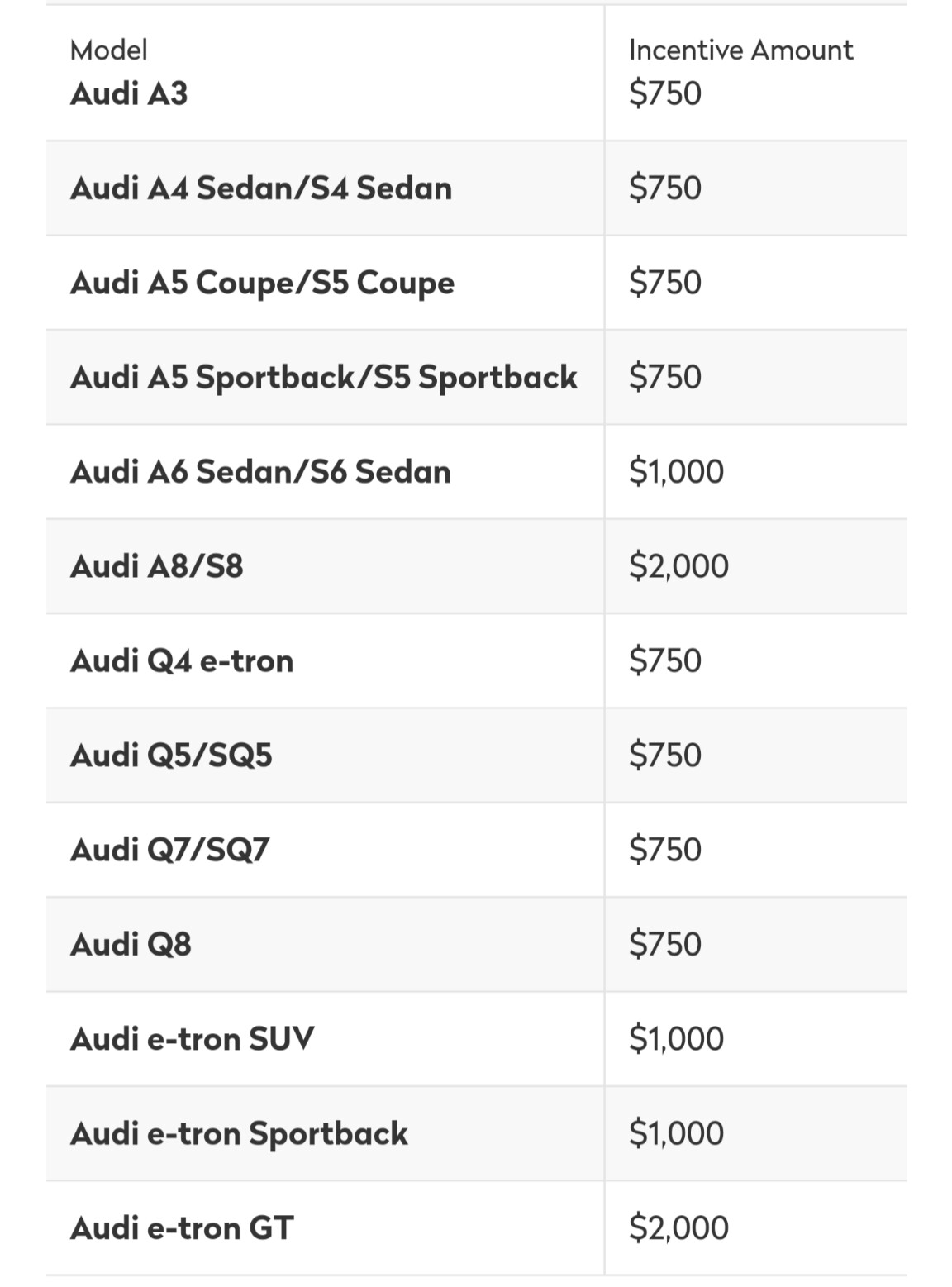Viewport: 952px width, 1287px height.
Task: Select $1,000 amount for e-tron Sportback
Action: click(x=676, y=1133)
